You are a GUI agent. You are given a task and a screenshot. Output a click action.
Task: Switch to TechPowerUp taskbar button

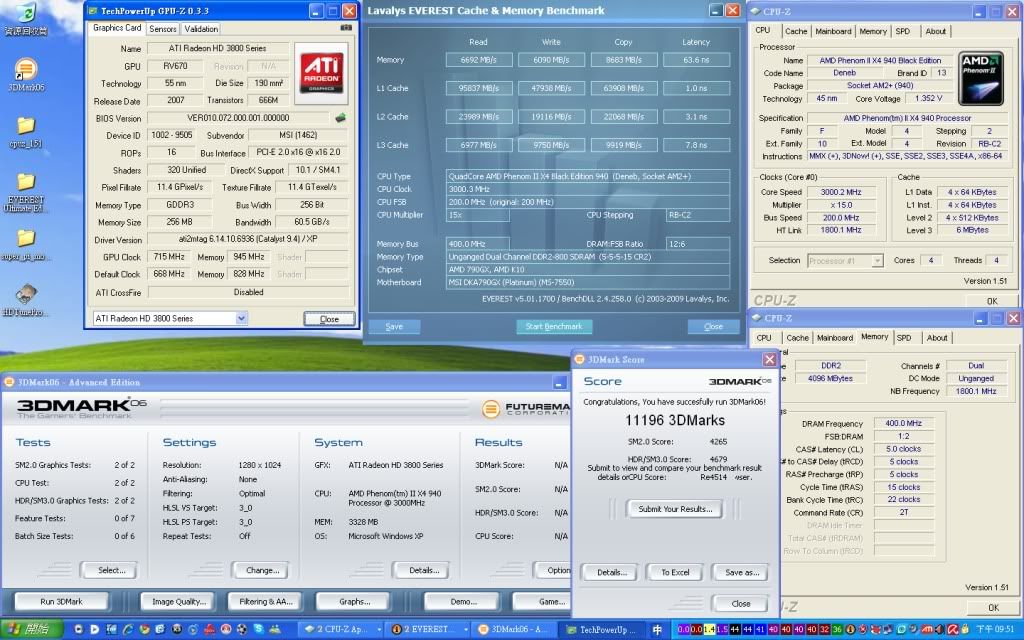[603, 630]
